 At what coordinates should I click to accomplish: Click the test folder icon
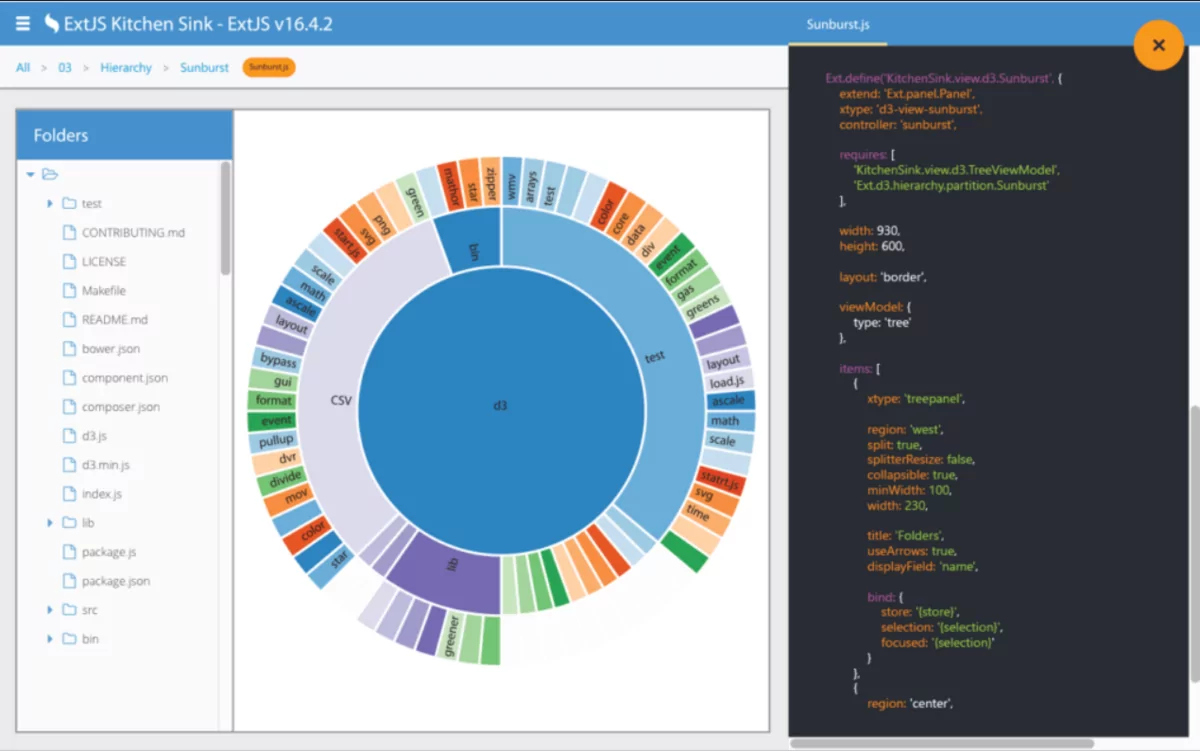click(69, 203)
